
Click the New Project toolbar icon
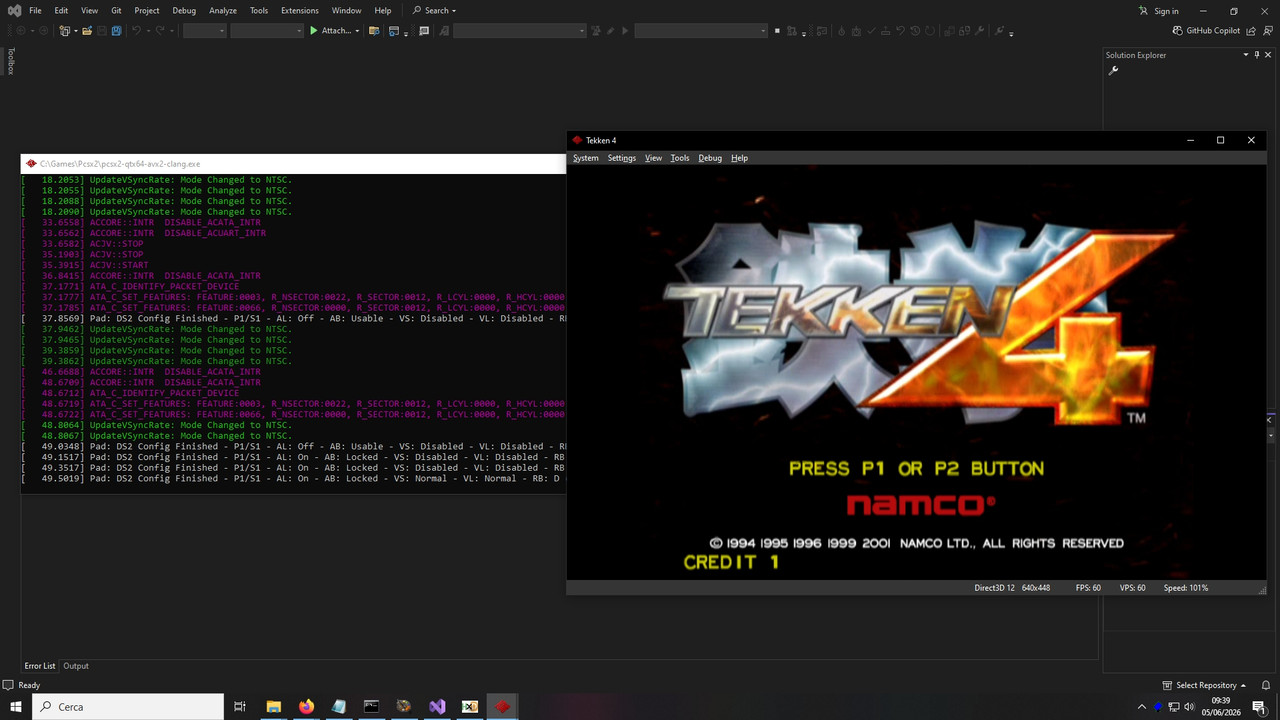tap(65, 31)
